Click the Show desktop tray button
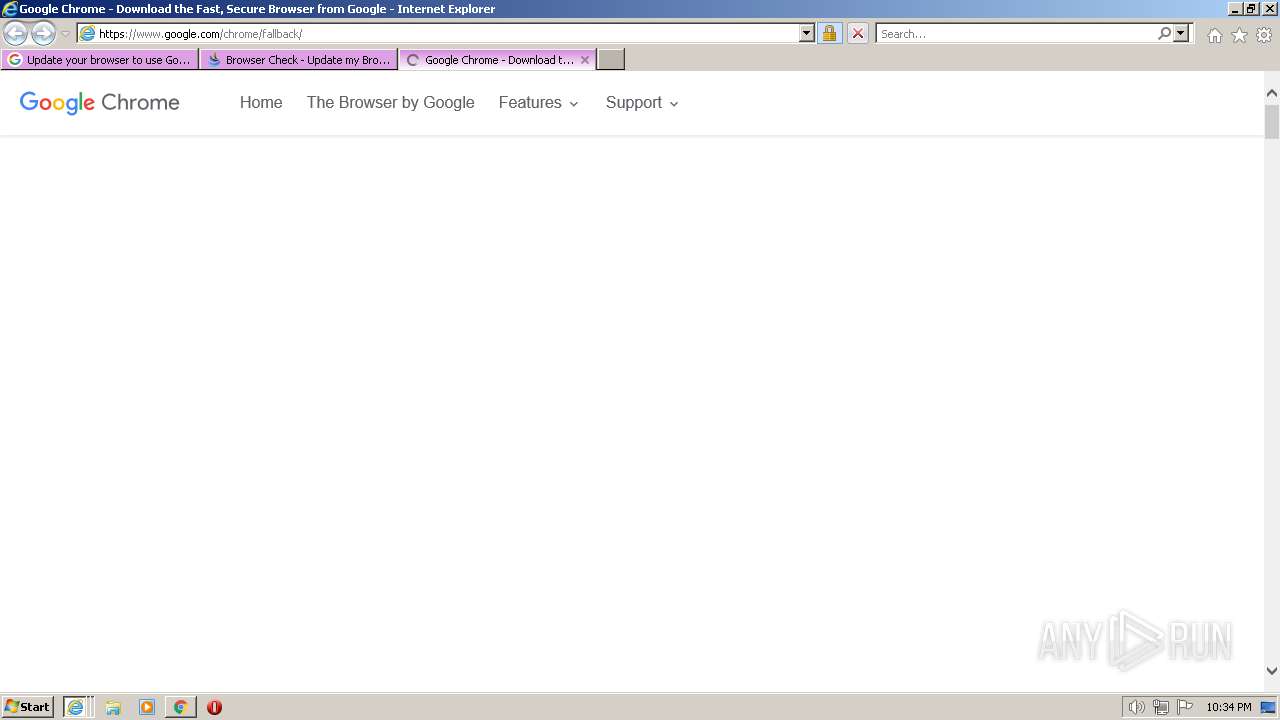Screen dimensions: 1280x720 pos(1269,707)
